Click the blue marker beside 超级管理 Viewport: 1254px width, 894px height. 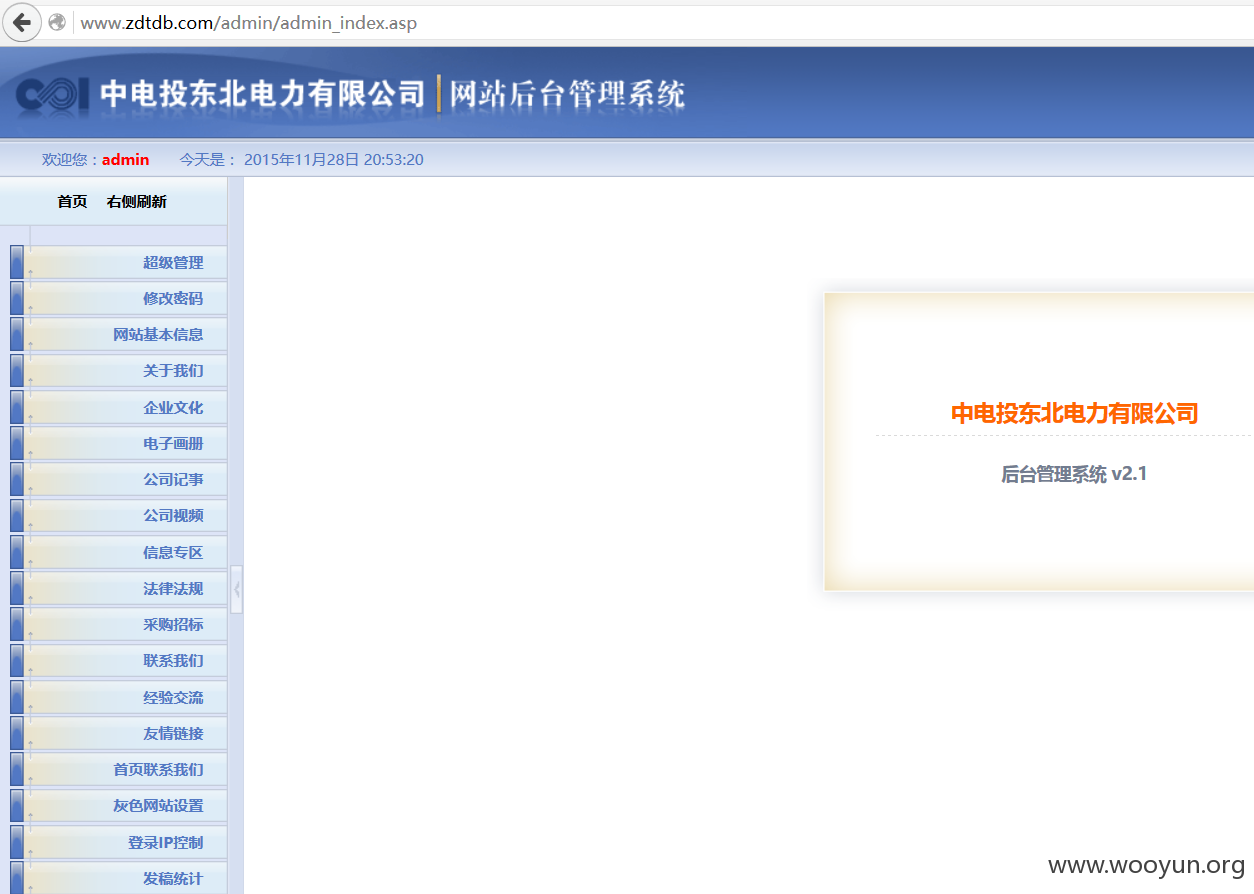[x=17, y=262]
